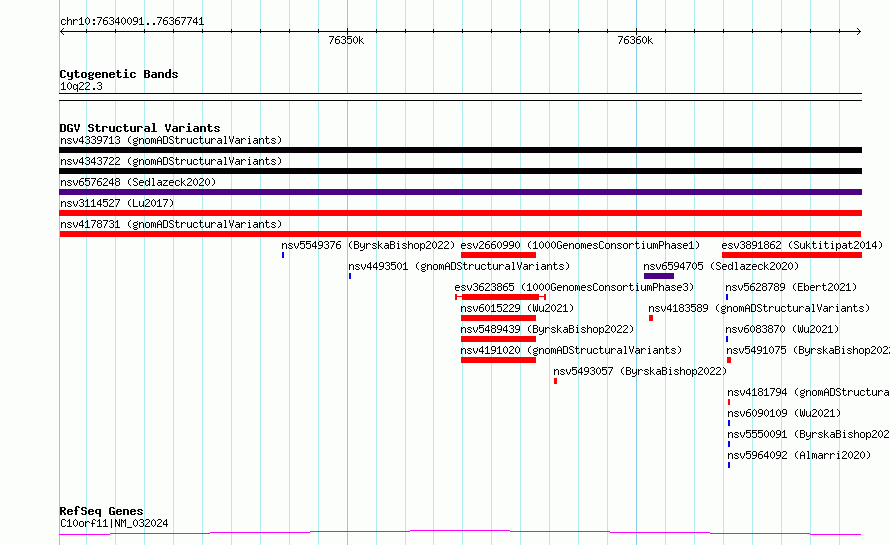Open the nsv5964092 (Almarri2020) label
The width and height of the screenshot is (890, 545).
(x=799, y=455)
